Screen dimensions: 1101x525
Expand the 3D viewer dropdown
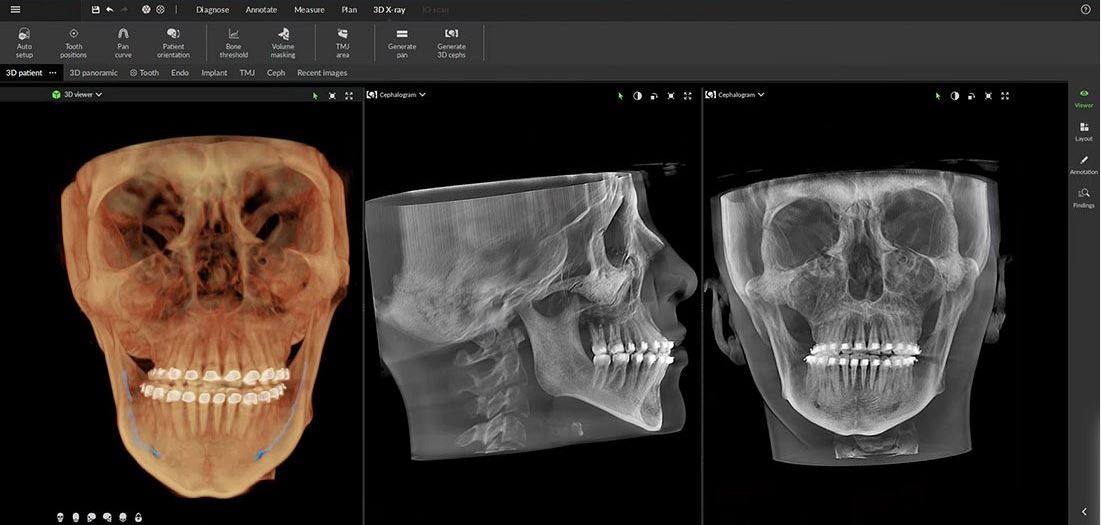click(78, 95)
